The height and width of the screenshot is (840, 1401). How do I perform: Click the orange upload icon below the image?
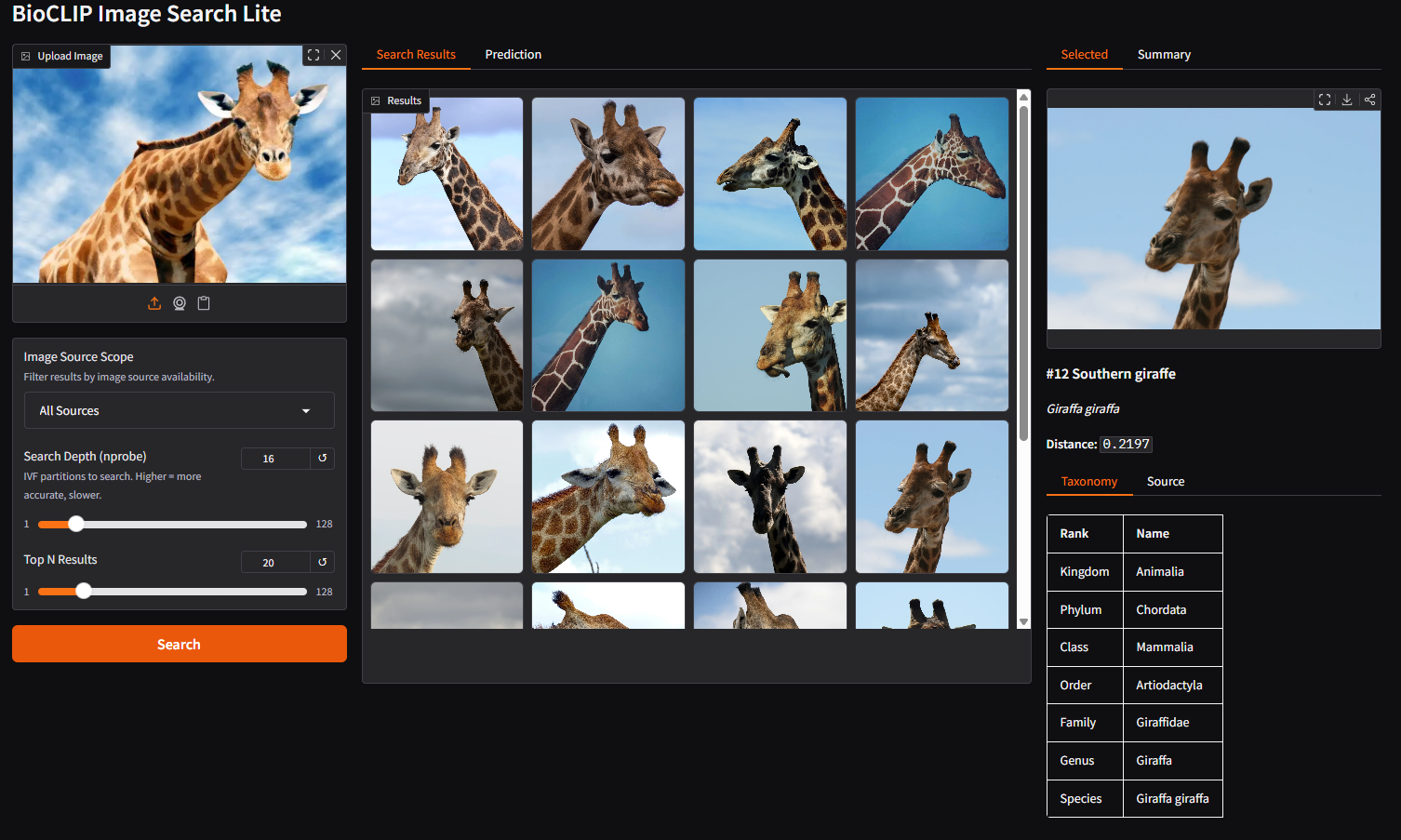point(154,302)
